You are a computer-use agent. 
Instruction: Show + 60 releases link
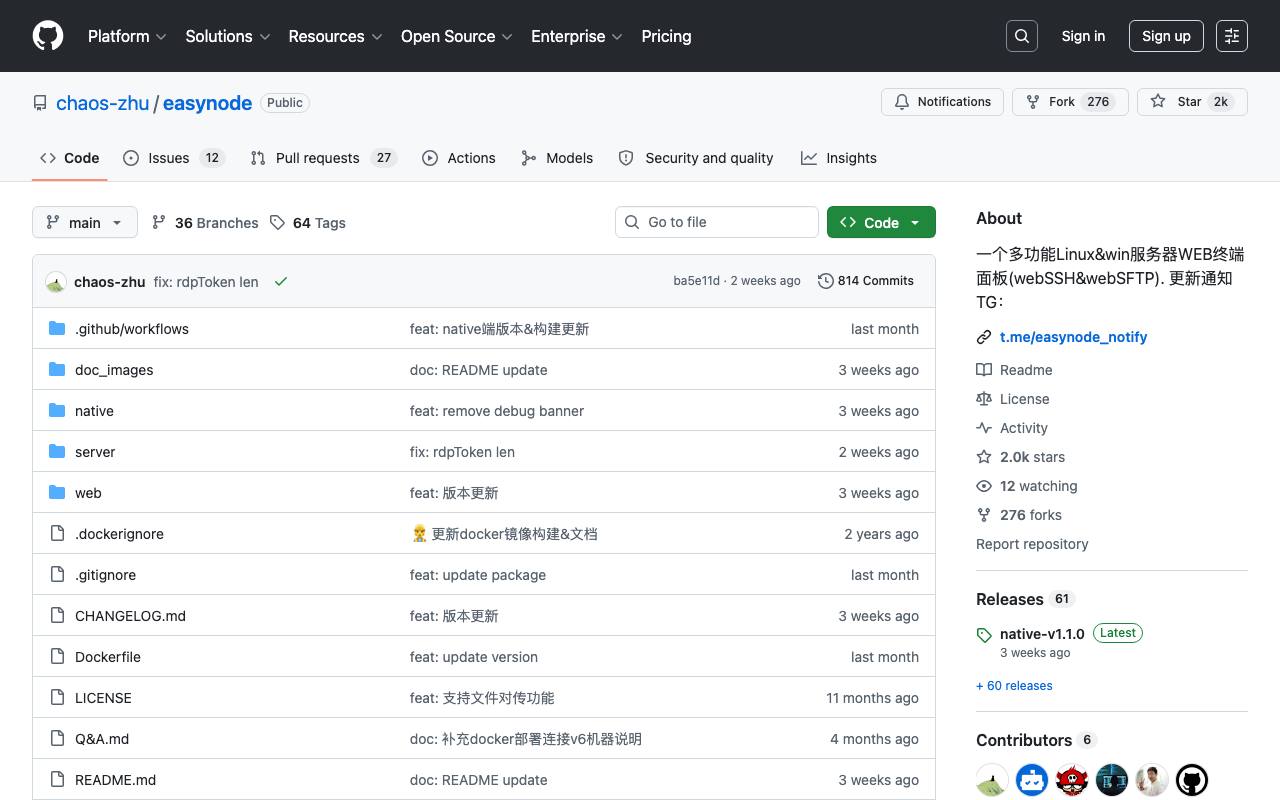[x=1014, y=686]
